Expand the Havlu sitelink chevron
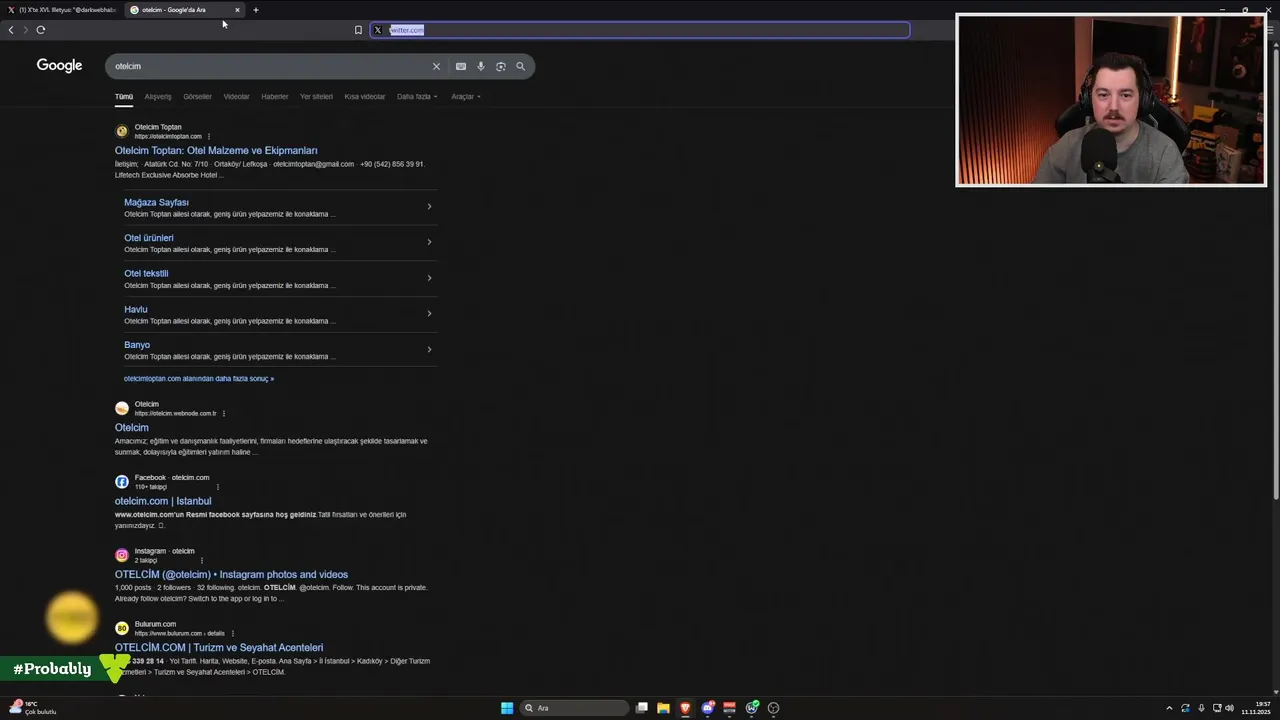 click(x=429, y=313)
